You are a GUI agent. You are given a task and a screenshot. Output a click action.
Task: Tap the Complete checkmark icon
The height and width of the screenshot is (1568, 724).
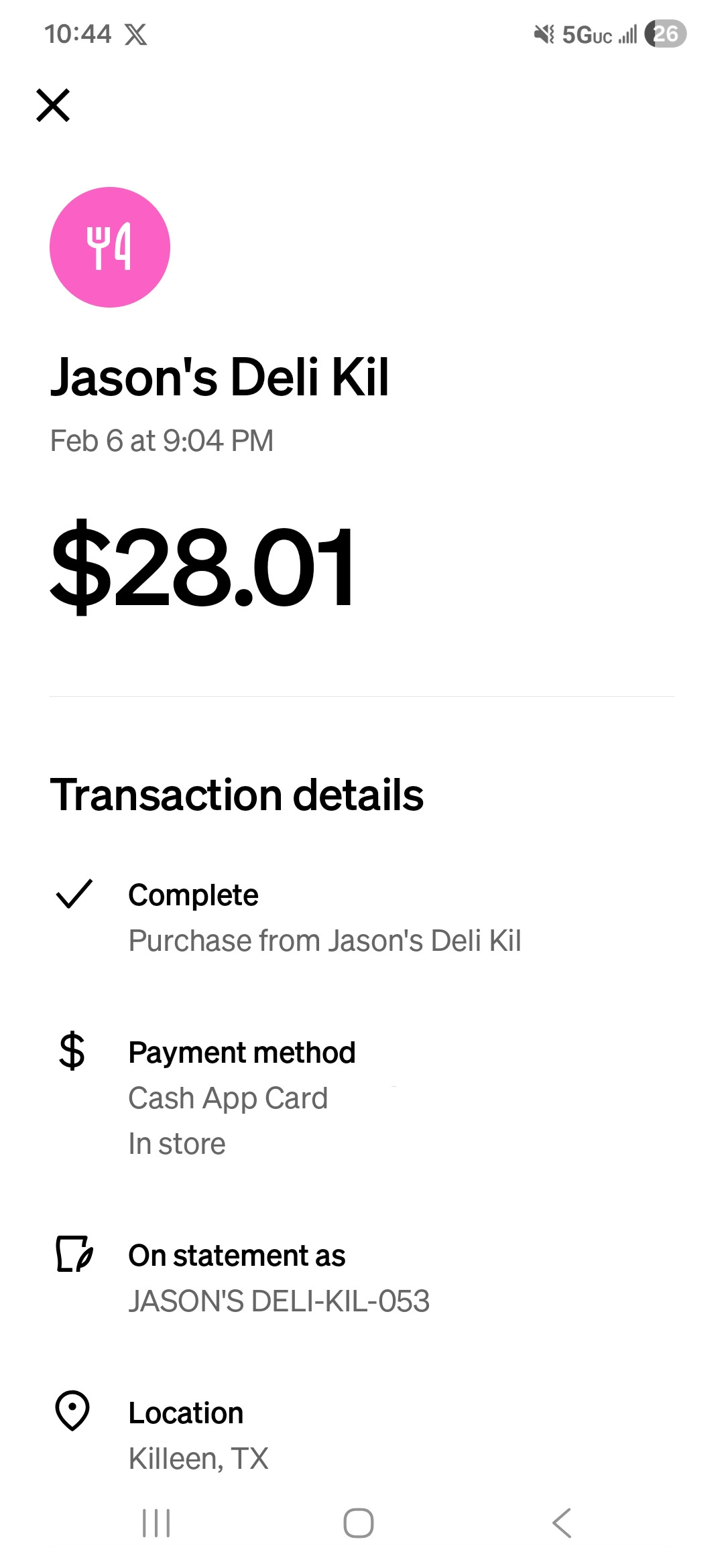[x=74, y=894]
